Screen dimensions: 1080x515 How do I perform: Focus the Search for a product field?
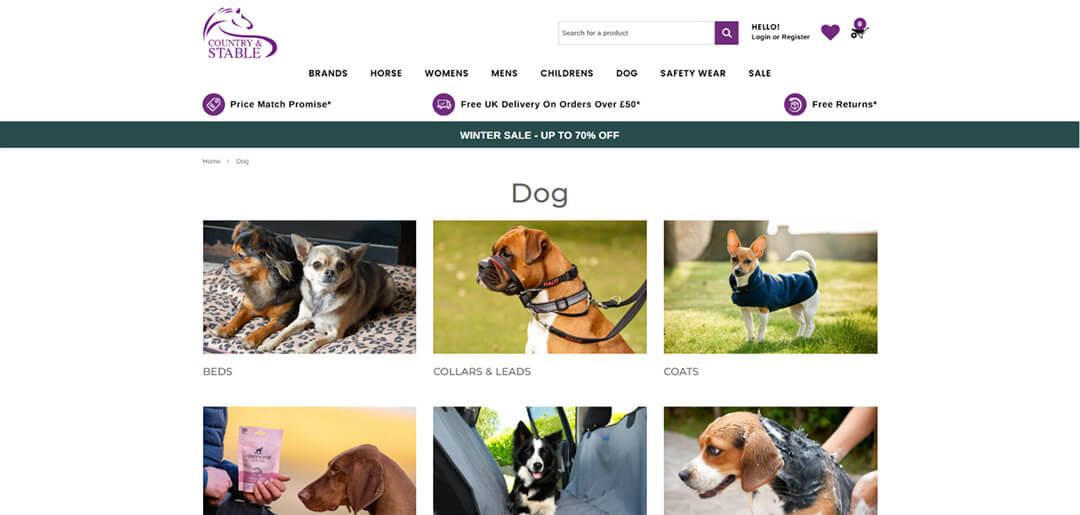tap(636, 33)
